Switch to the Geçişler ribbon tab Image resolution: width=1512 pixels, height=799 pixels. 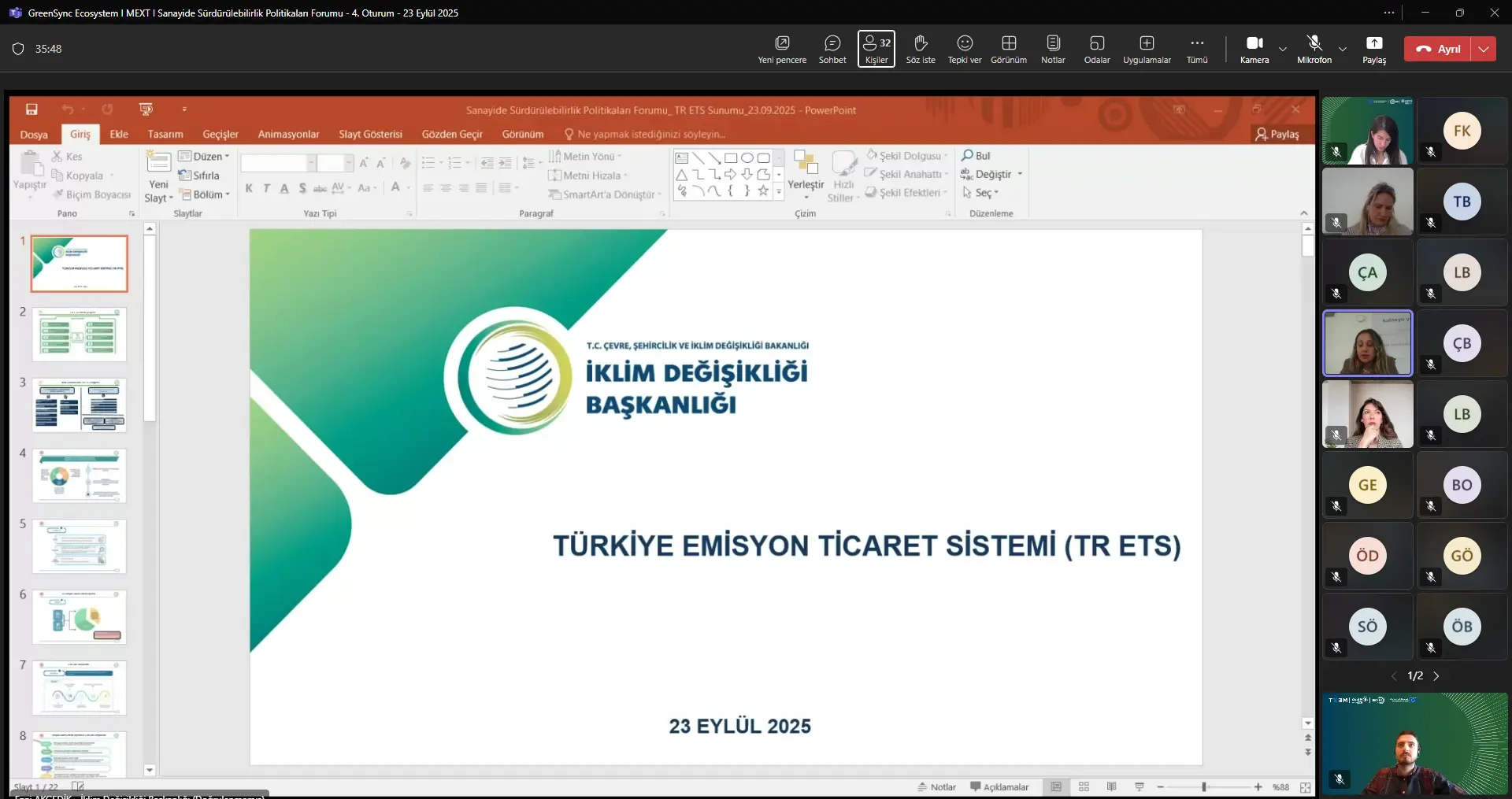click(x=220, y=135)
